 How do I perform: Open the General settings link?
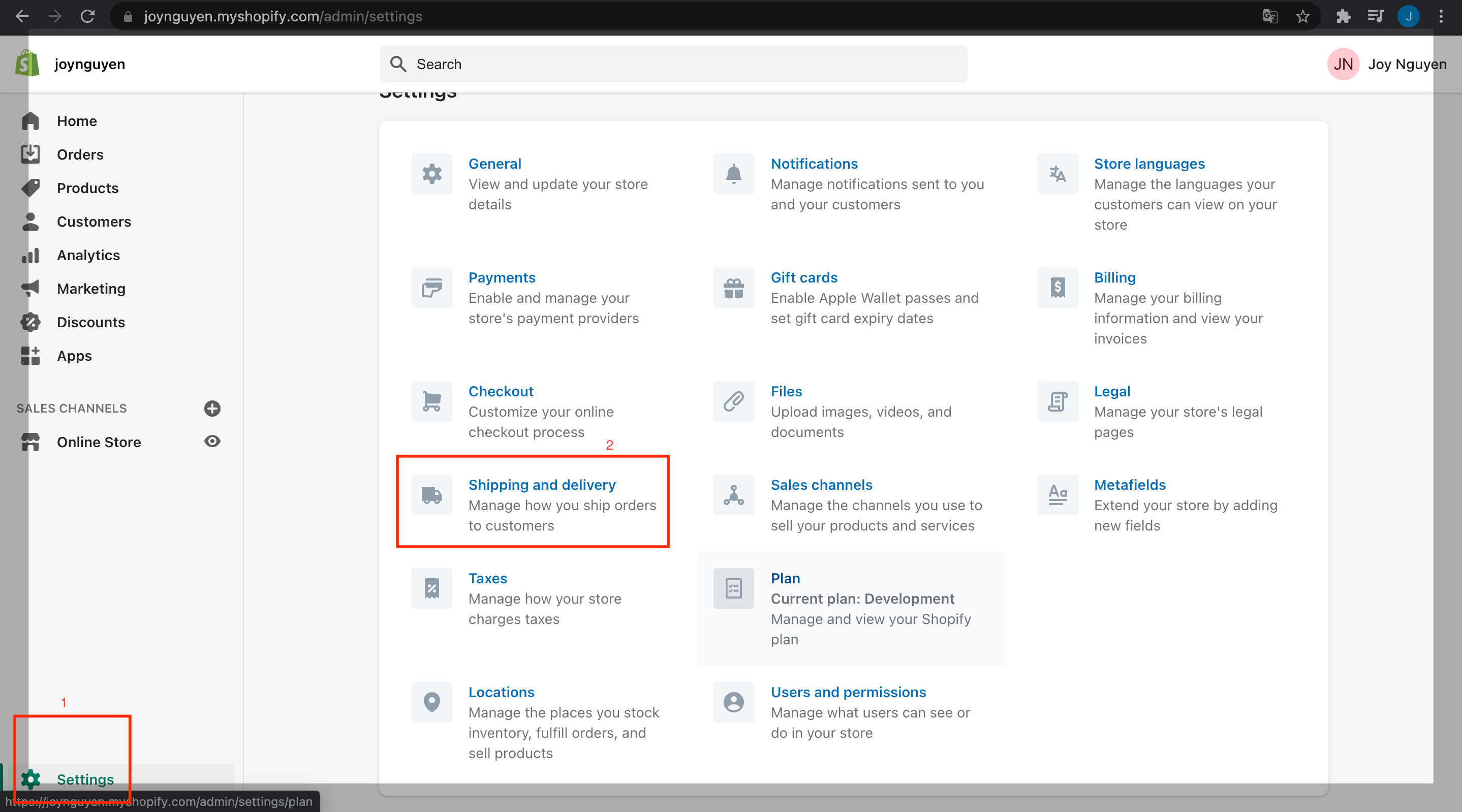494,164
